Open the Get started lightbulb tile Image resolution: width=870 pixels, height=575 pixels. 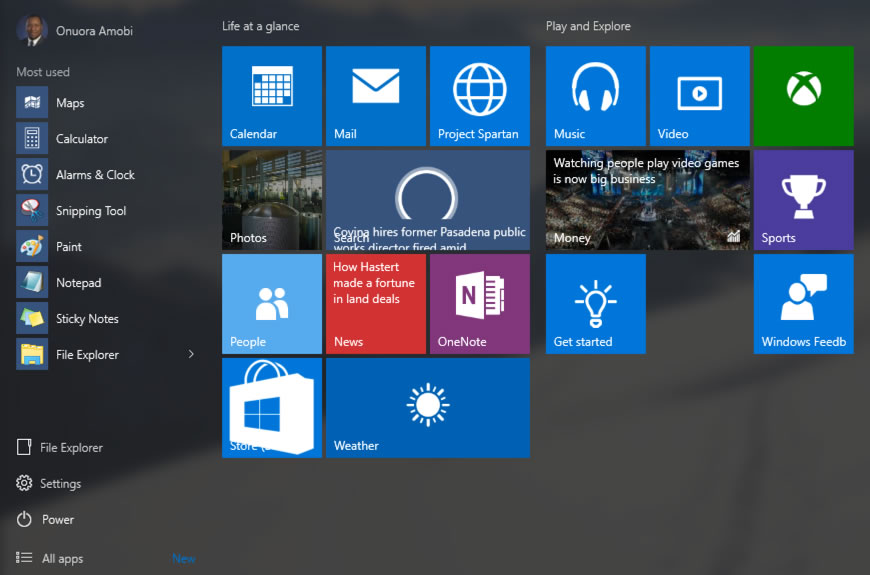point(596,304)
